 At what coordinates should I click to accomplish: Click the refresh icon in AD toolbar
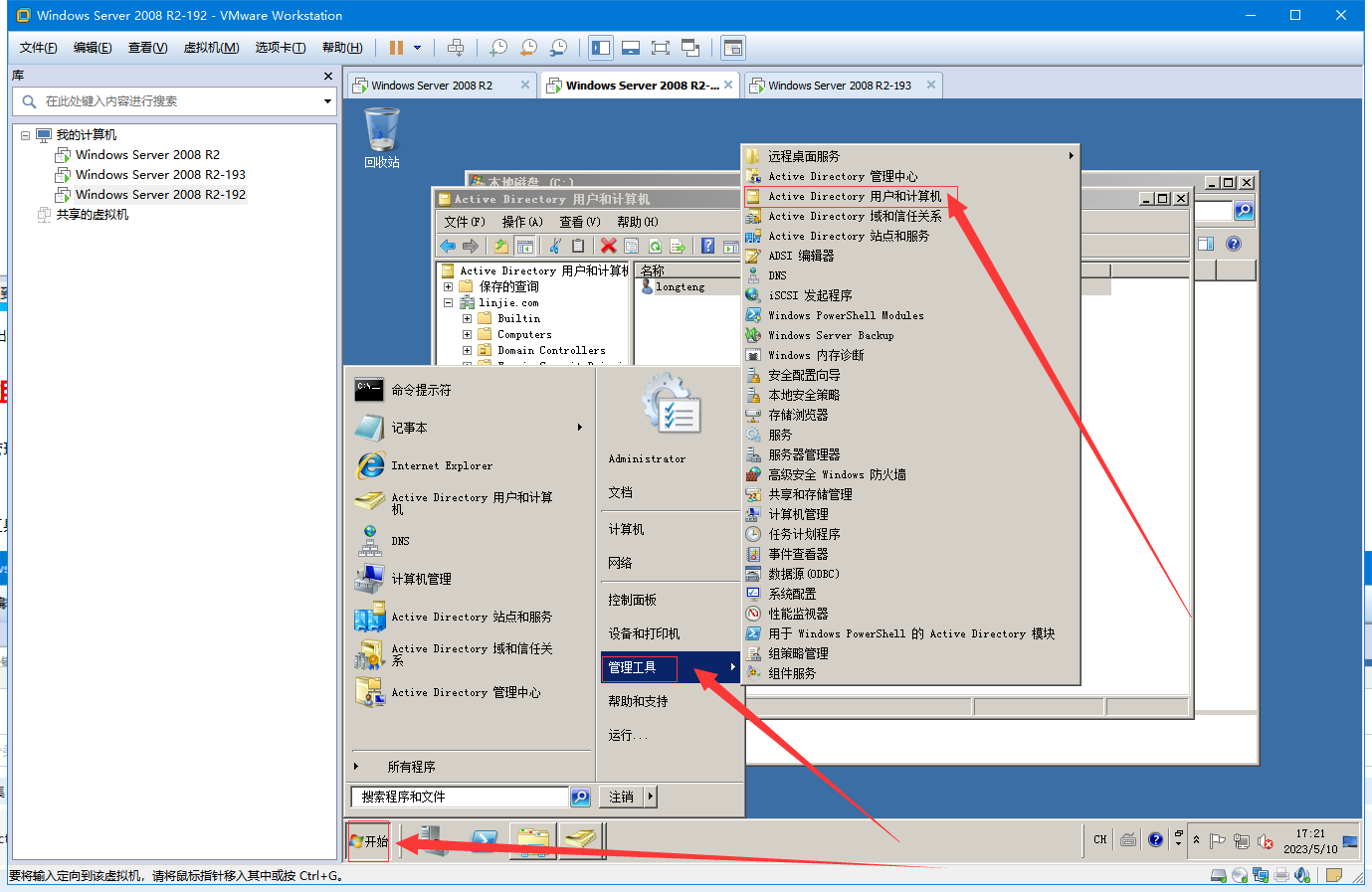655,246
